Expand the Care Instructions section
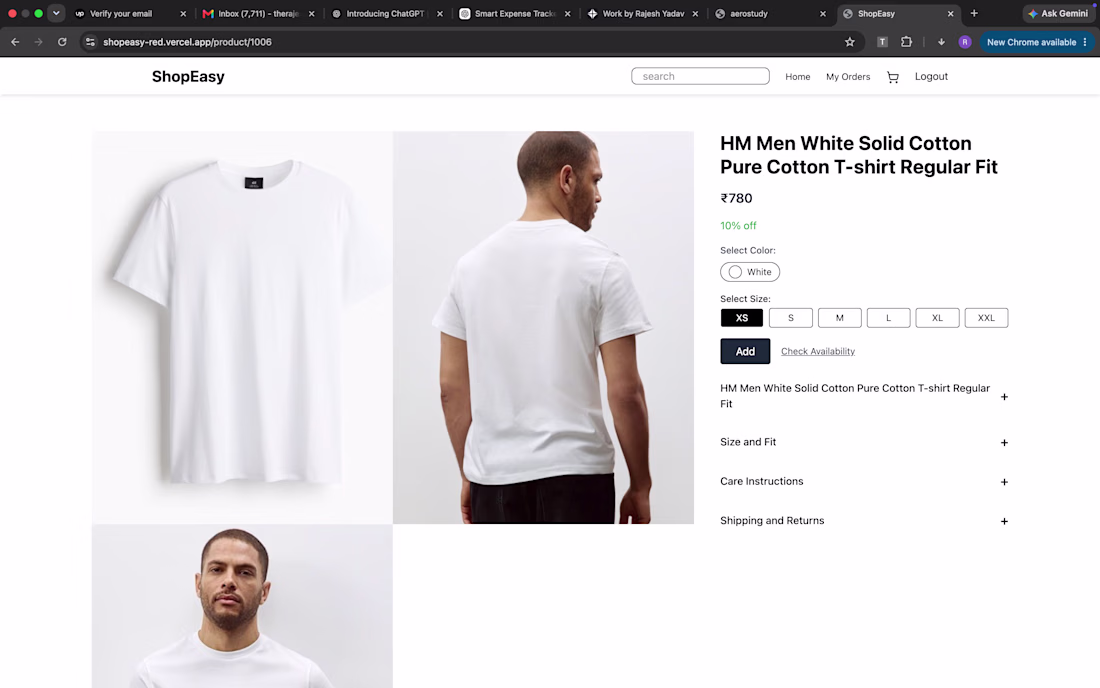The image size is (1100, 688). 864,482
